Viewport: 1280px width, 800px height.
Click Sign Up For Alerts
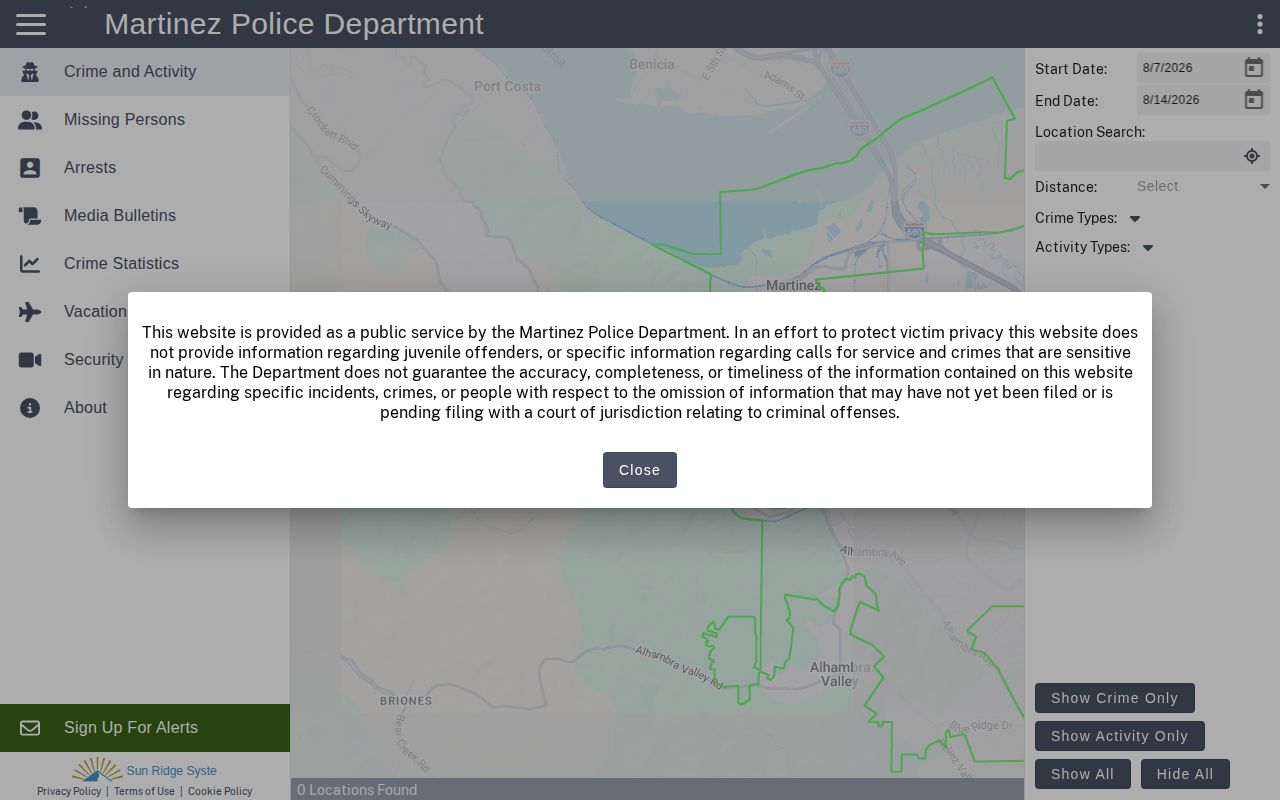tap(145, 728)
